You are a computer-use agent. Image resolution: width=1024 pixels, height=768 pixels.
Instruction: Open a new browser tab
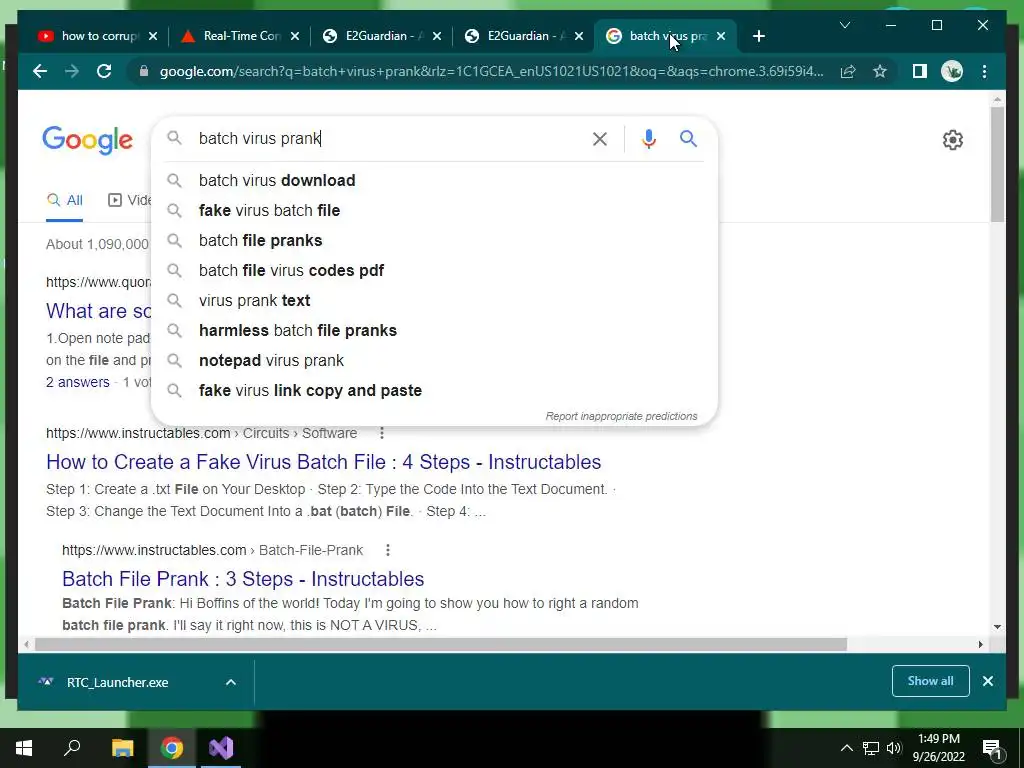tap(758, 36)
